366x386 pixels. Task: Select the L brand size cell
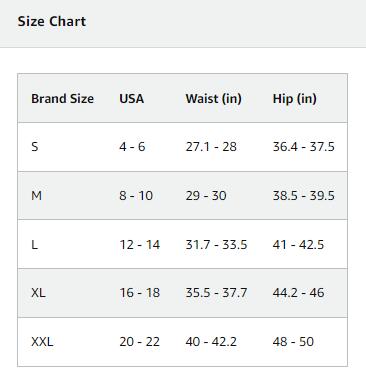point(34,245)
